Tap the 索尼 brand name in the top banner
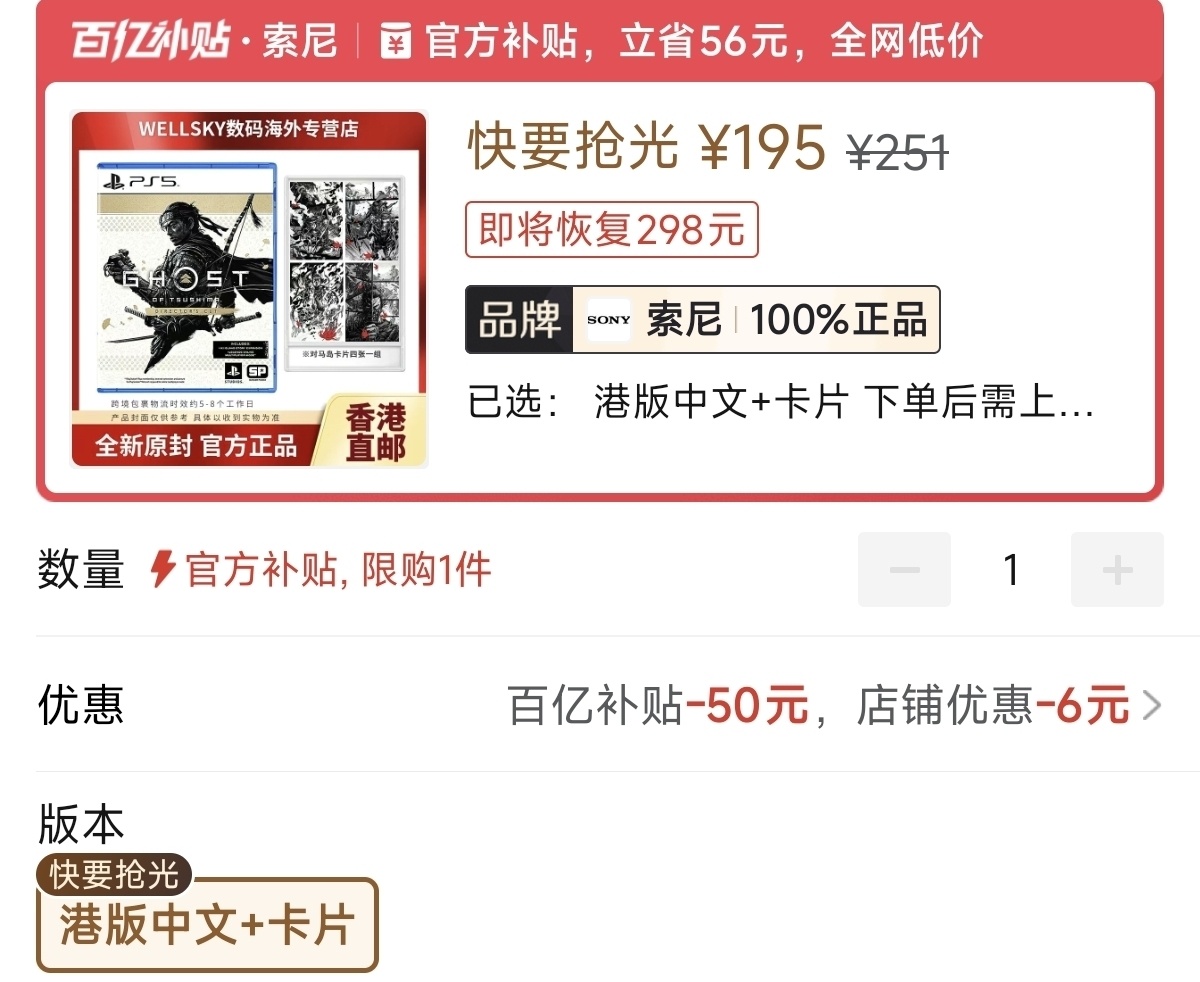The height and width of the screenshot is (982, 1200). pos(300,42)
